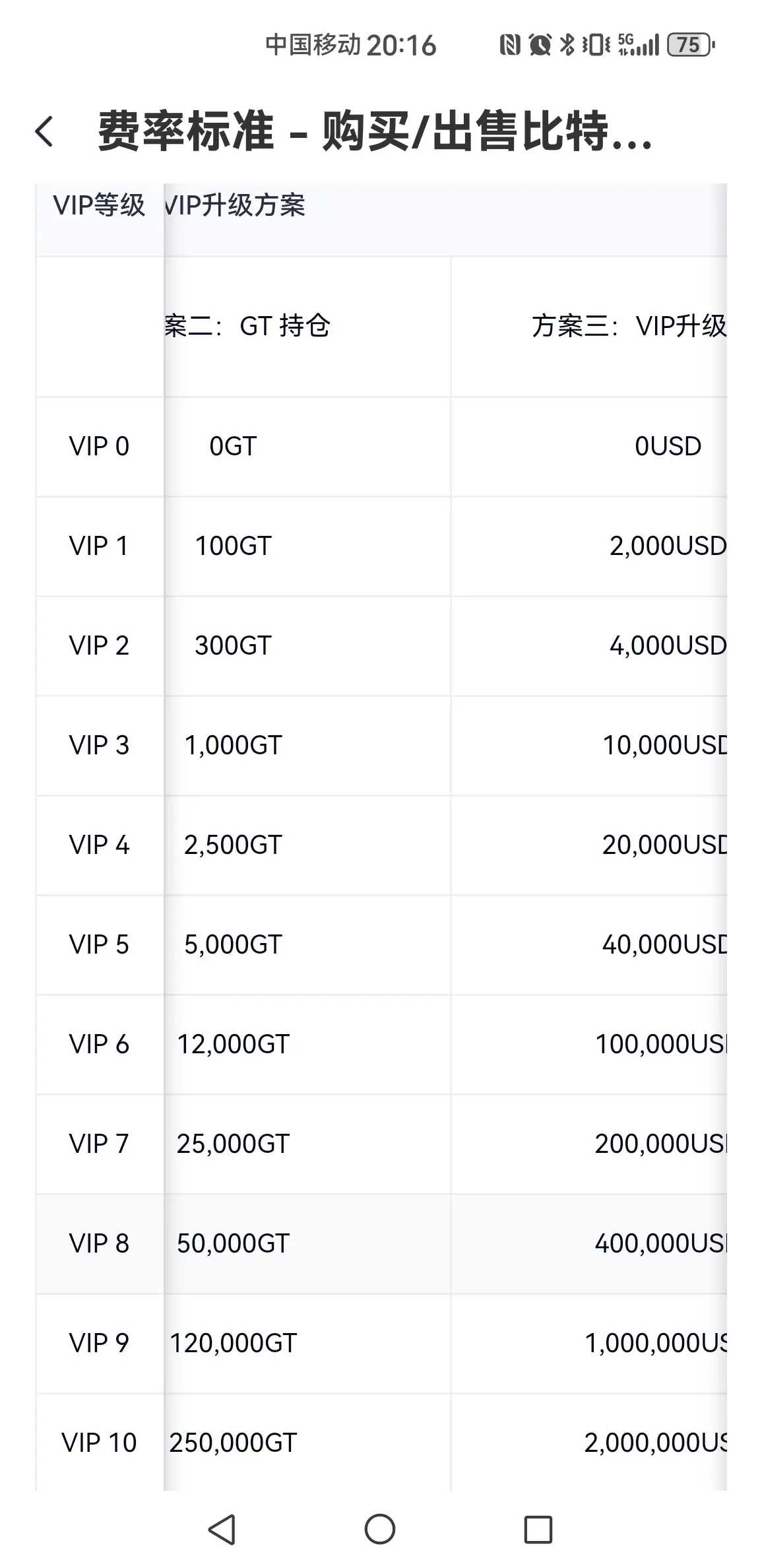The height and width of the screenshot is (1568, 760).
Task: Tap the alarm clock status icon
Action: click(540, 45)
